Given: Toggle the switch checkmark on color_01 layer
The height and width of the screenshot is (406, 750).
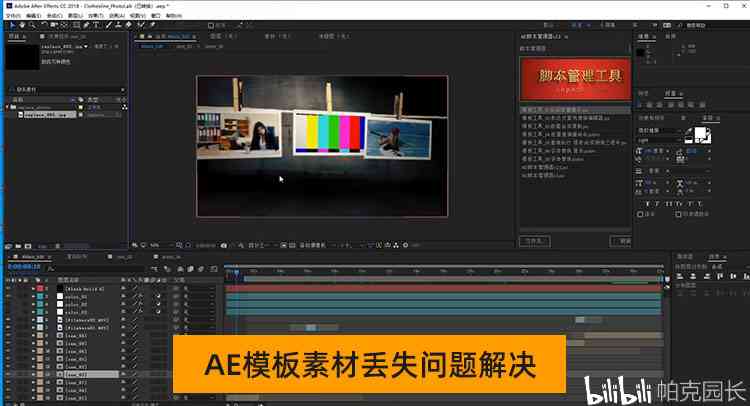Looking at the screenshot, I should pos(158,296).
